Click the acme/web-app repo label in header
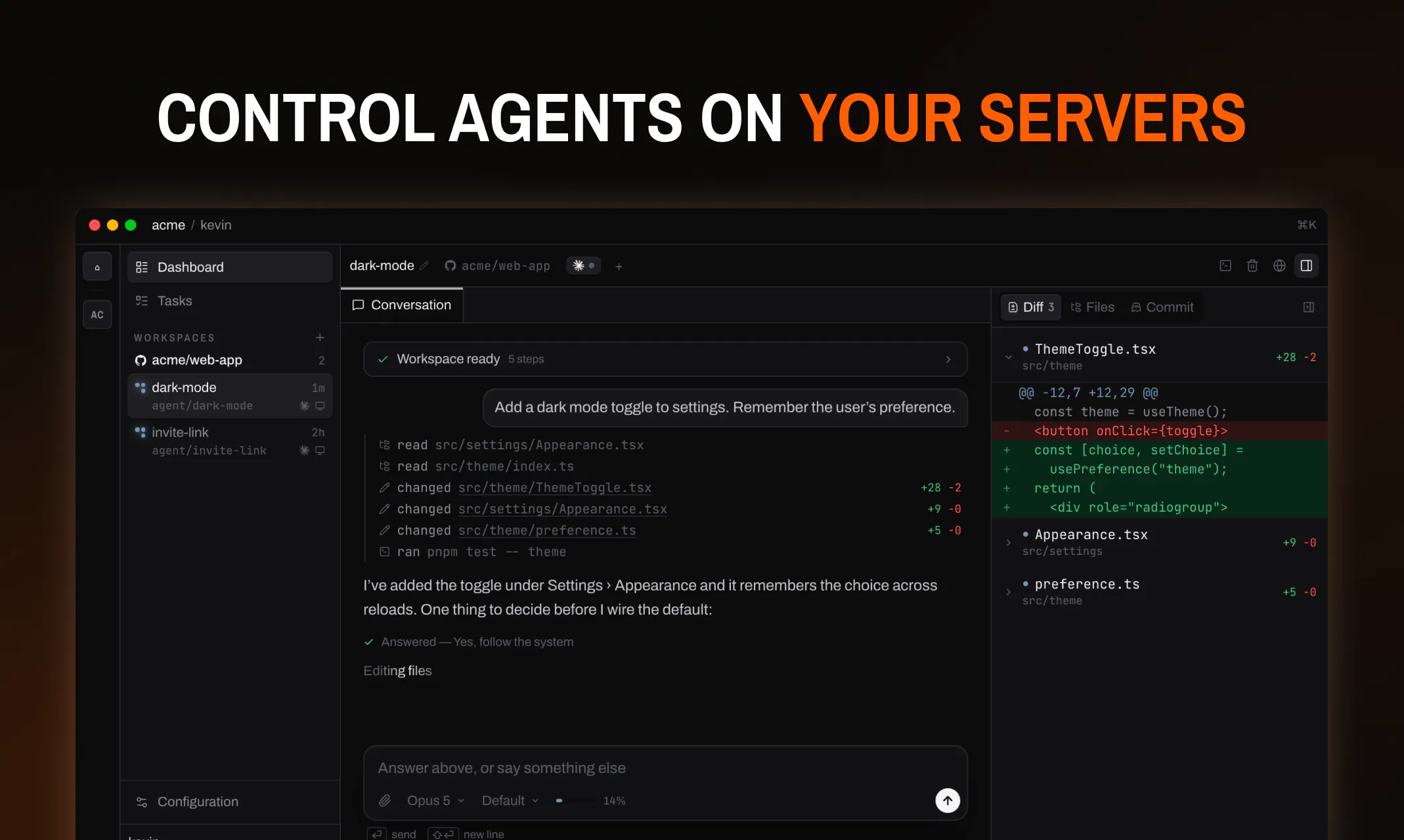Viewport: 1404px width, 840px height. click(497, 266)
